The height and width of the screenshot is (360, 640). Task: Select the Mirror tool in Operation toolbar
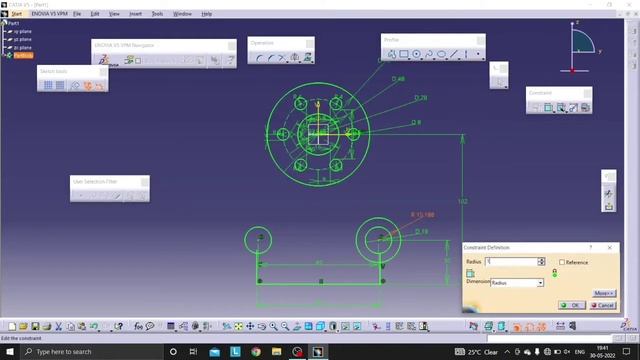tap(295, 58)
